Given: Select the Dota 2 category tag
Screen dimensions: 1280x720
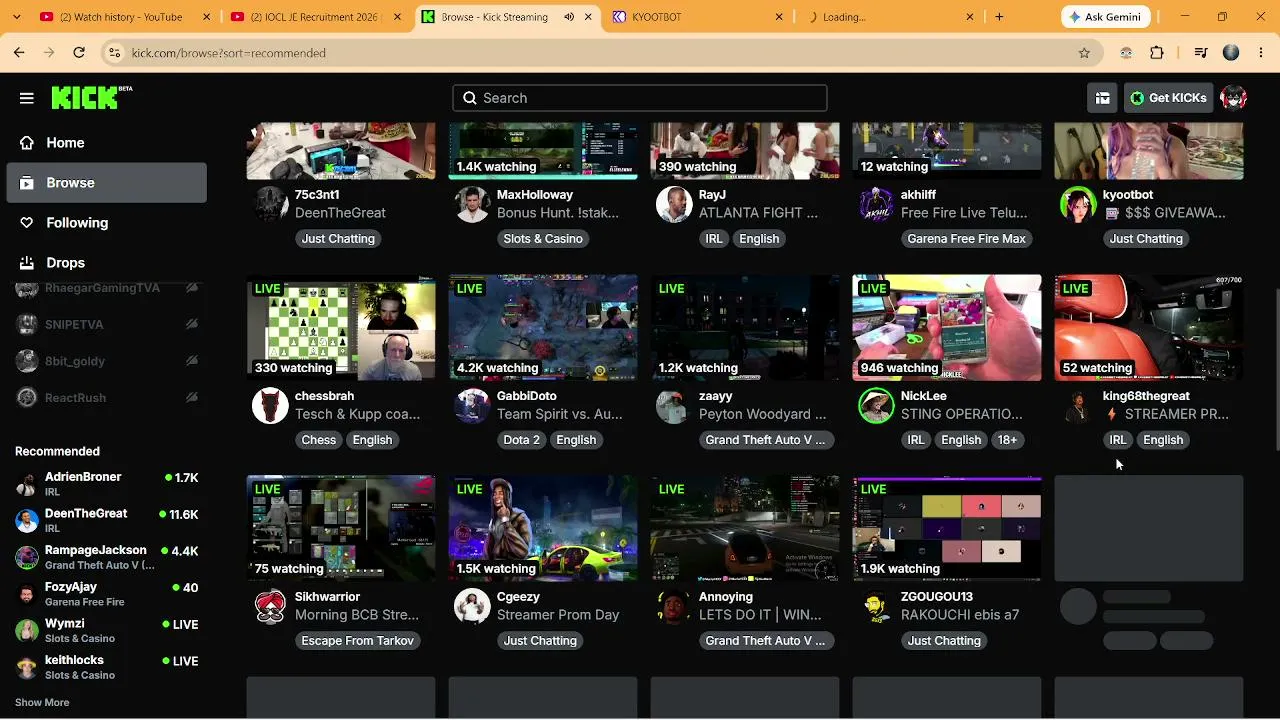Looking at the screenshot, I should [x=521, y=440].
